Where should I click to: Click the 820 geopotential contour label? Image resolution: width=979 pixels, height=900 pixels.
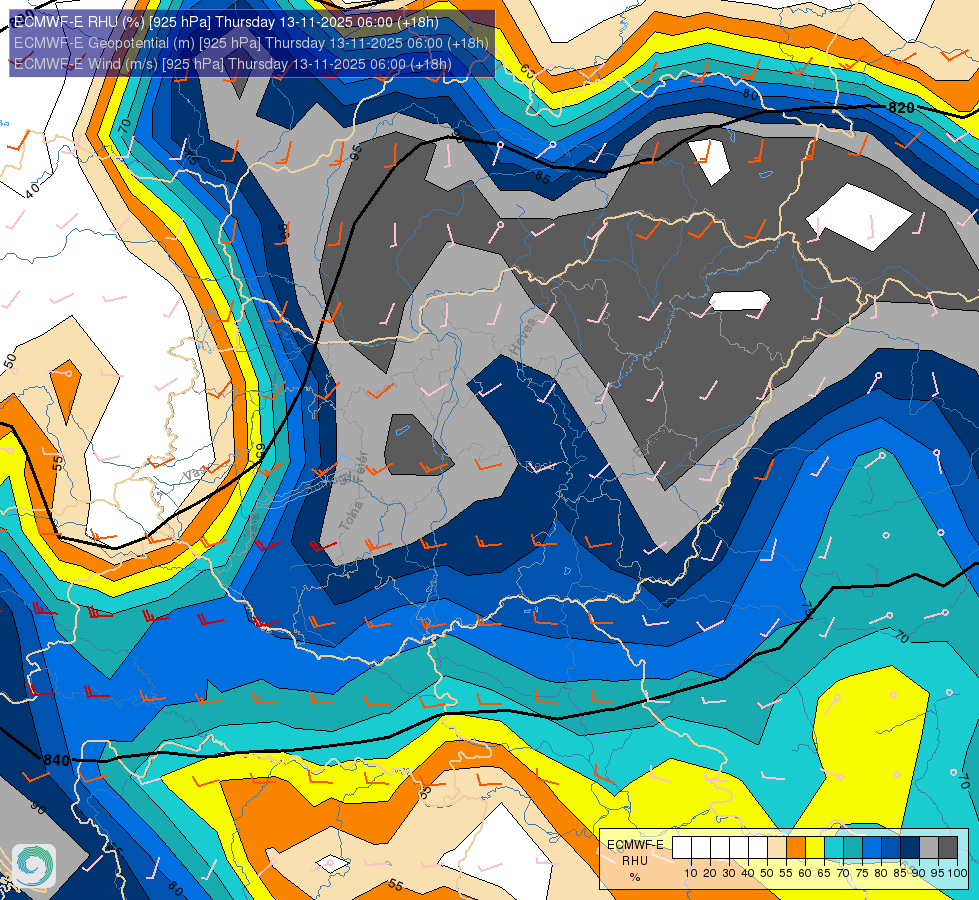(x=901, y=108)
